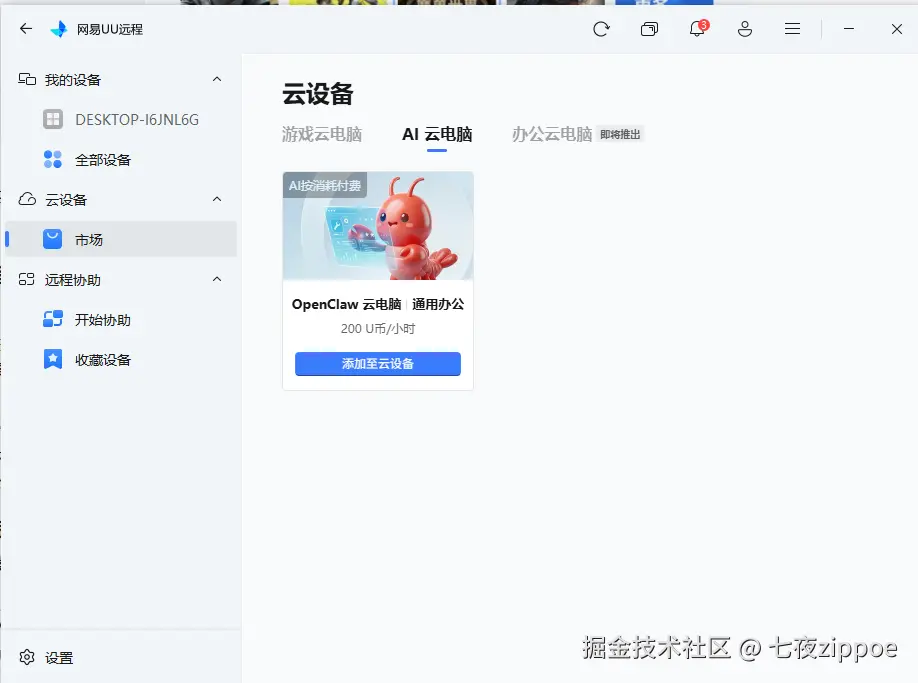Viewport: 918px width, 683px height.
Task: Click the 我的设备 section label
Action: 73,80
